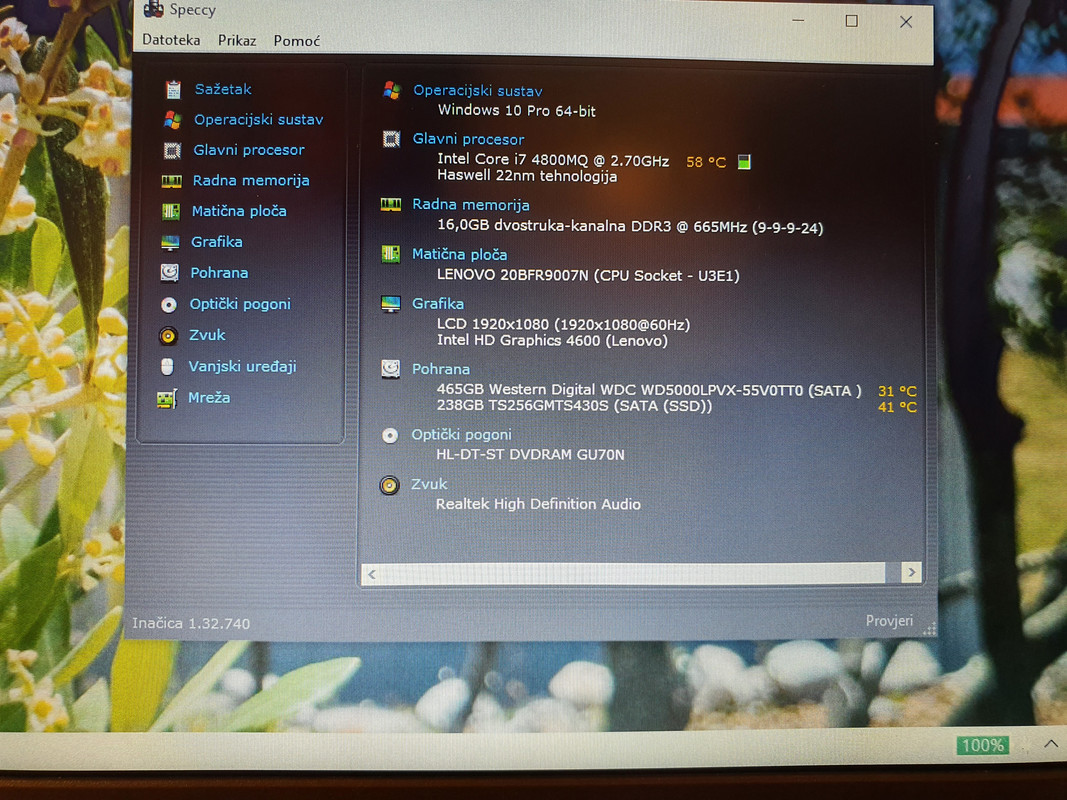Click the processor icon in summary panel
Image resolution: width=1067 pixels, height=800 pixels.
pyautogui.click(x=391, y=139)
